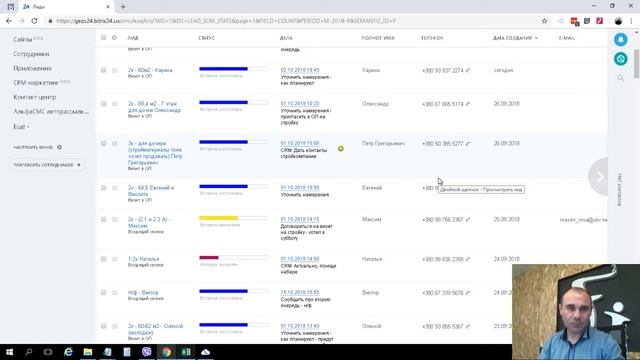Screen dimensions: 640x360
Task: Open row actions menu for Евгений lead
Action: point(115,188)
